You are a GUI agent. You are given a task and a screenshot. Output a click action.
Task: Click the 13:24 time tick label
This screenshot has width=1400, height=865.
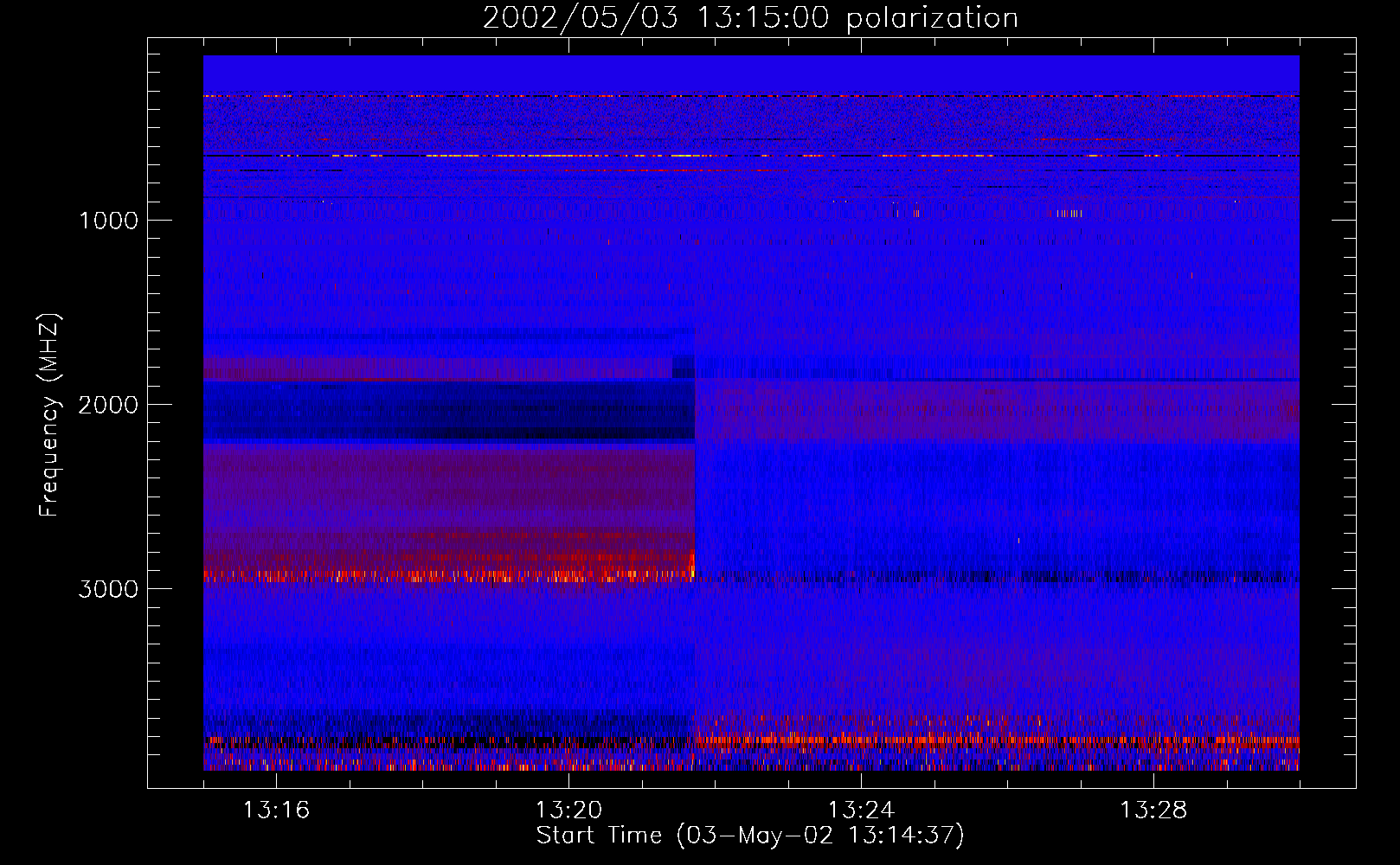tap(861, 811)
